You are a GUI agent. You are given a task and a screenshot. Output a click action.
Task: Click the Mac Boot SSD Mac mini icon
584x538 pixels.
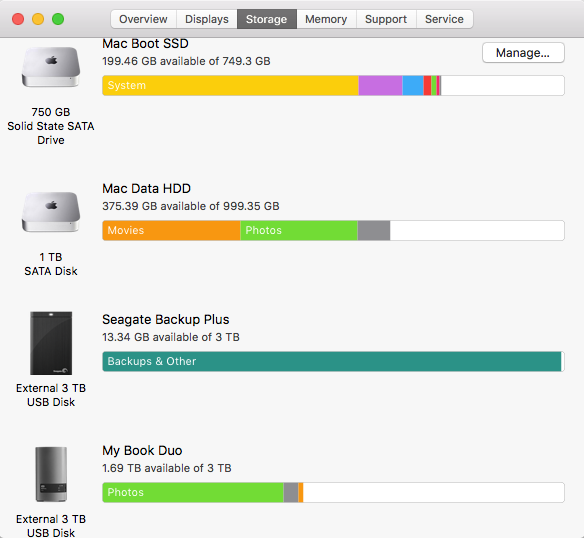click(51, 67)
